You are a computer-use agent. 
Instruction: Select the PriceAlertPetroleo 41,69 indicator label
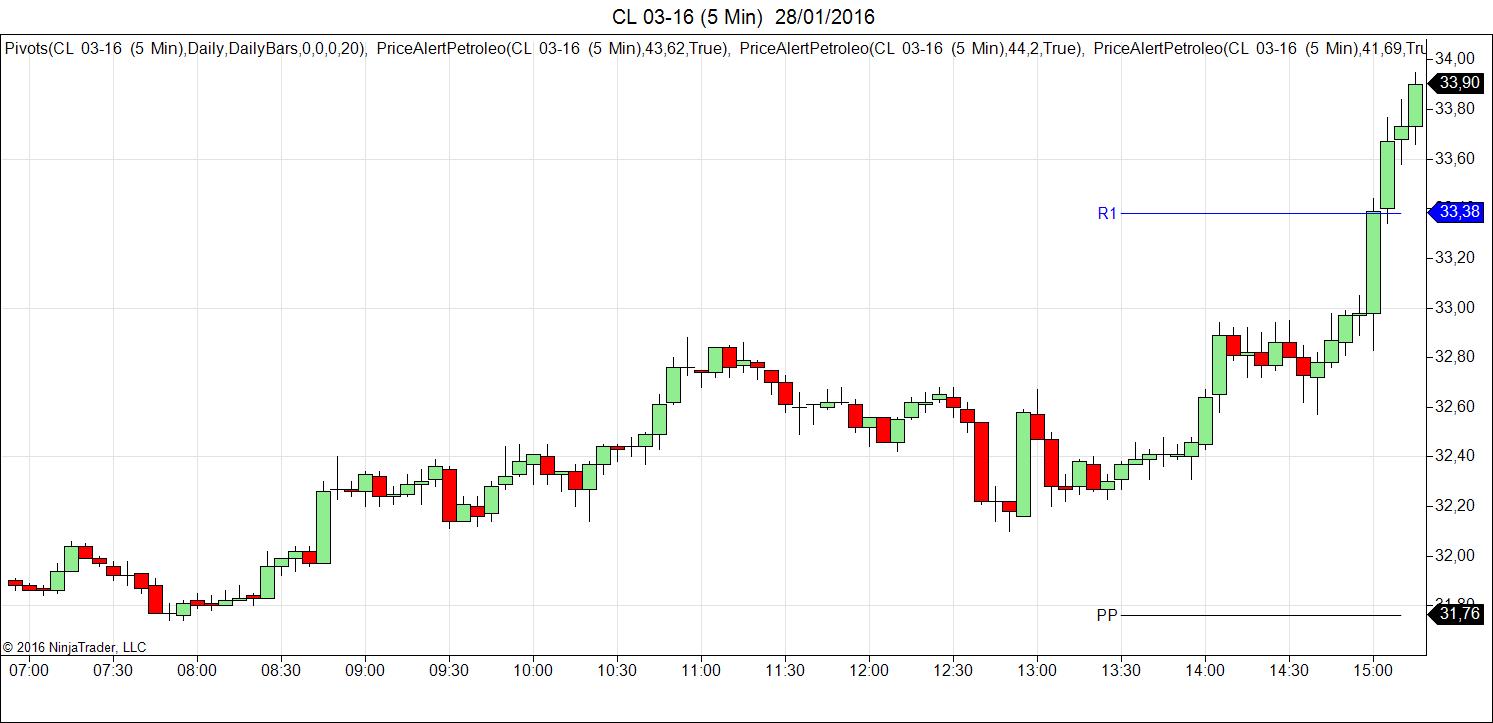pos(1261,48)
